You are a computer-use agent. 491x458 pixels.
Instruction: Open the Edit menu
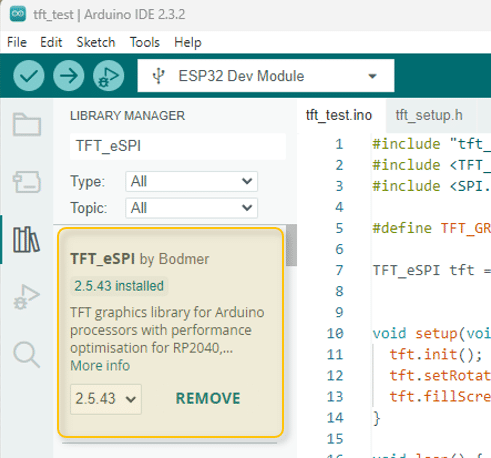[x=51, y=42]
